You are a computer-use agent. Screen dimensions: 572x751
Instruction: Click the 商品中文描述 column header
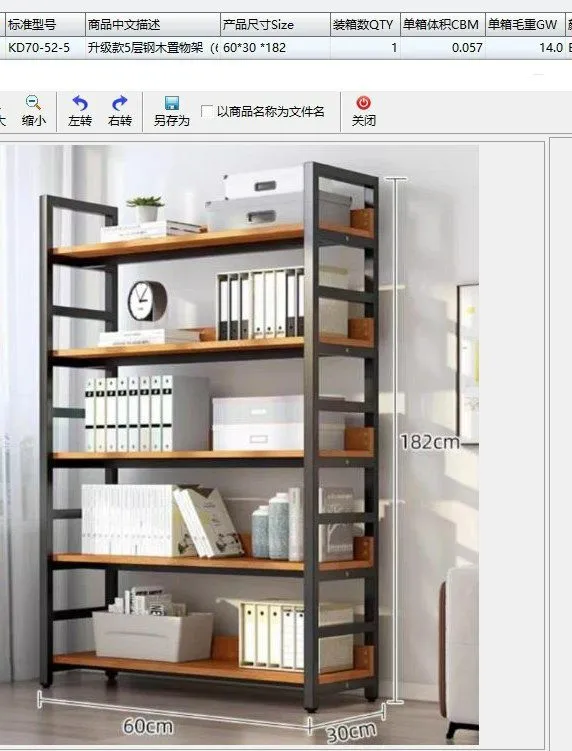[x=152, y=24]
